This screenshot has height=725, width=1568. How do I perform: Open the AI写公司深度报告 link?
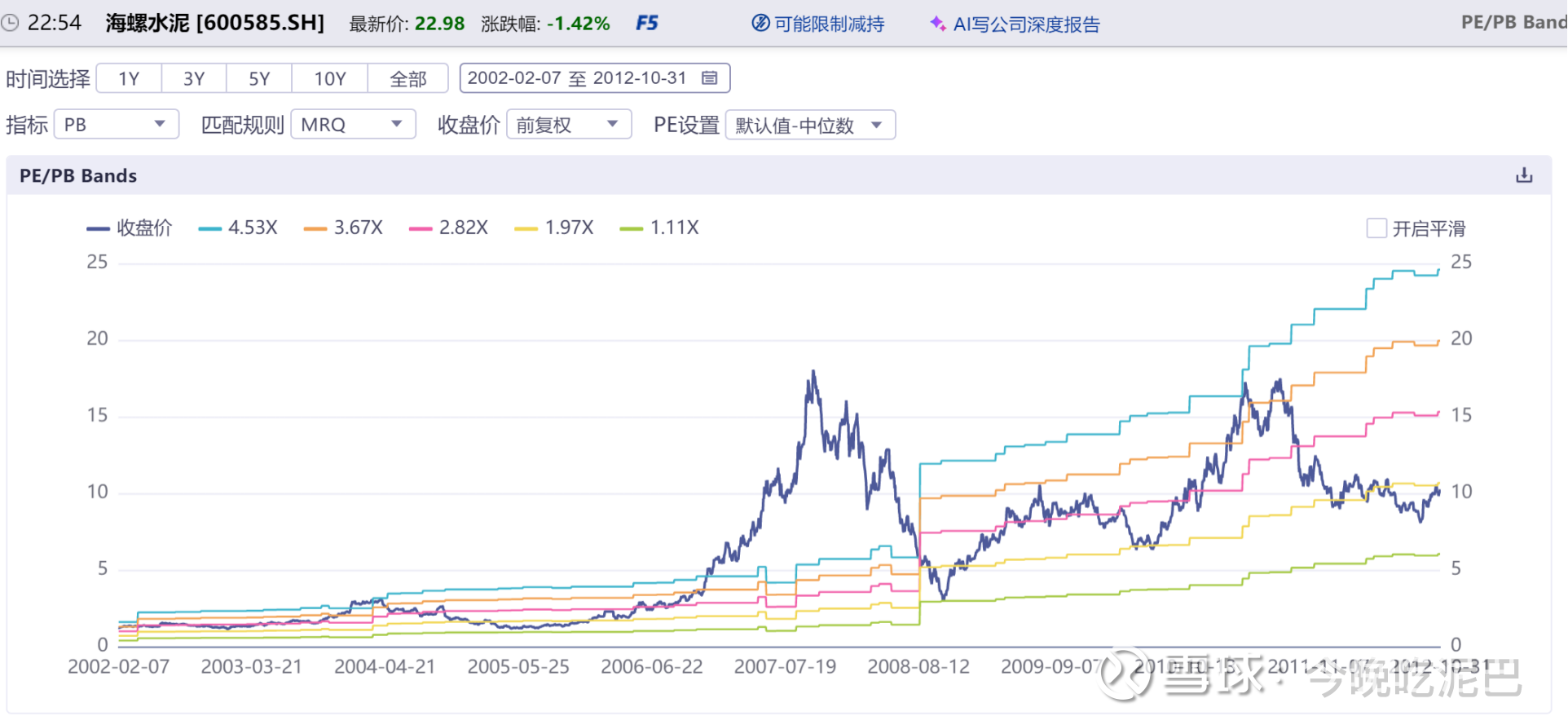click(1026, 24)
